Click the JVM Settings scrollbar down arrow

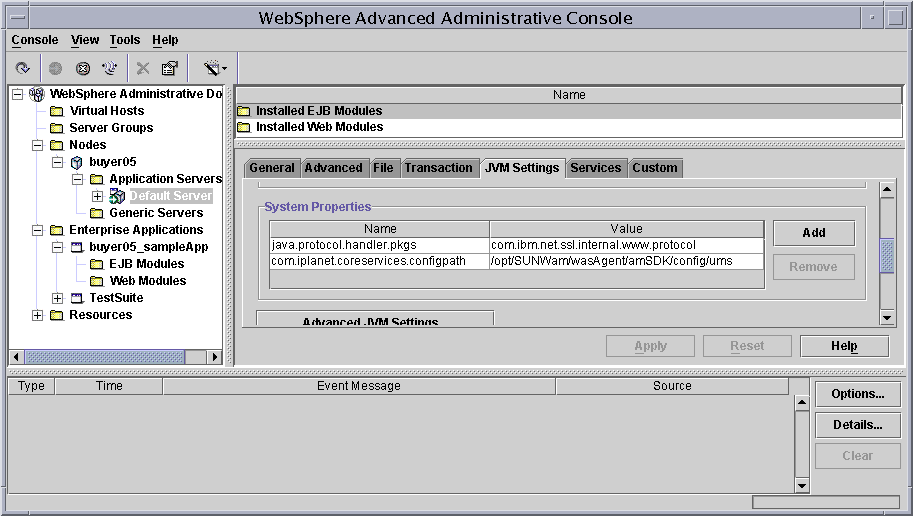tap(887, 318)
